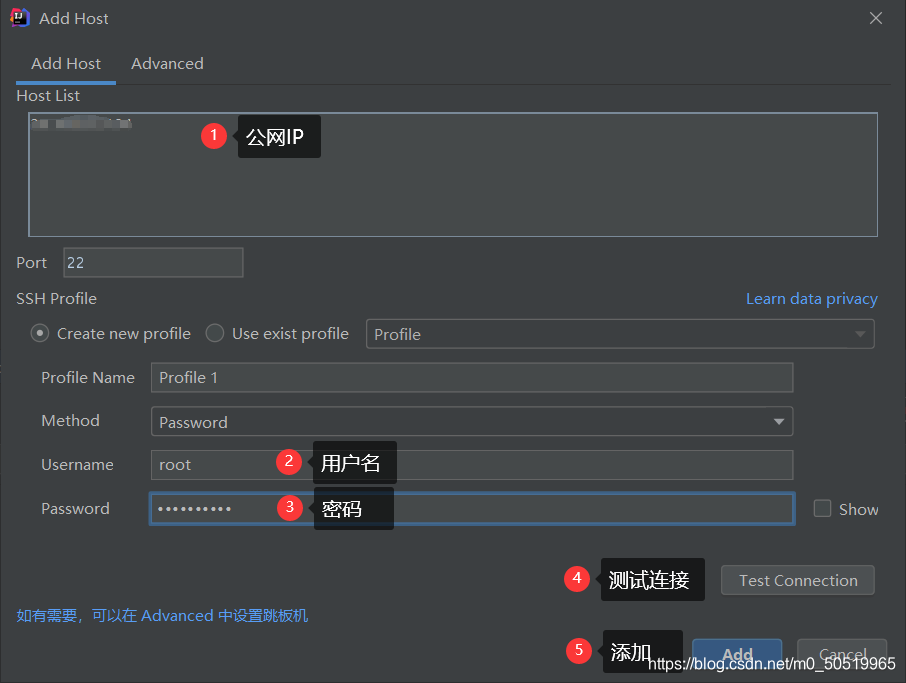Expand the Method dropdown set to Password

tap(471, 421)
